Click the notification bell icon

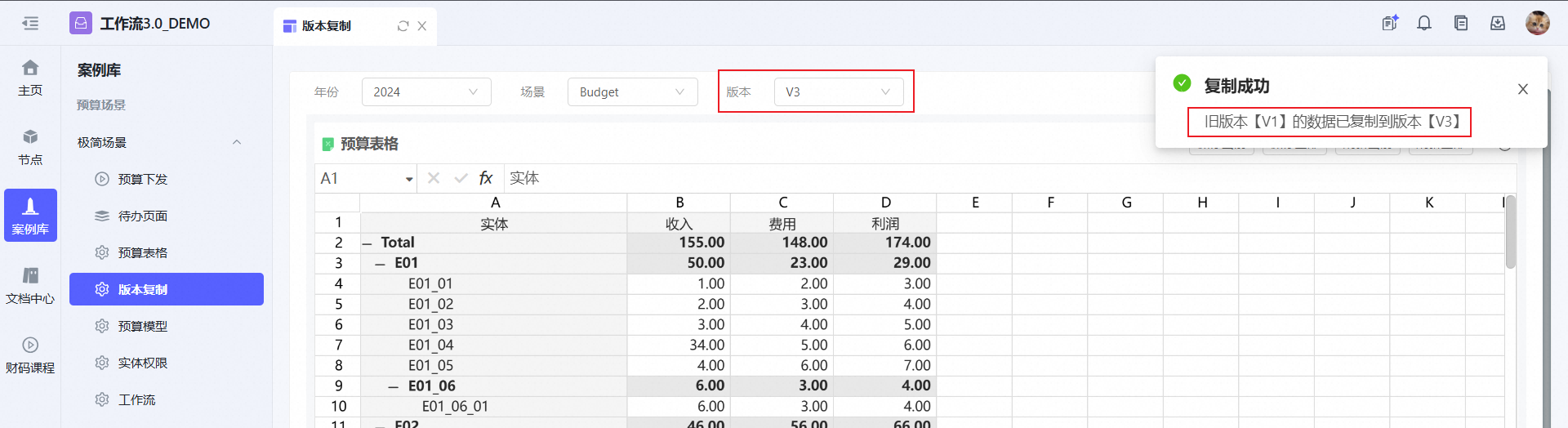(1424, 24)
